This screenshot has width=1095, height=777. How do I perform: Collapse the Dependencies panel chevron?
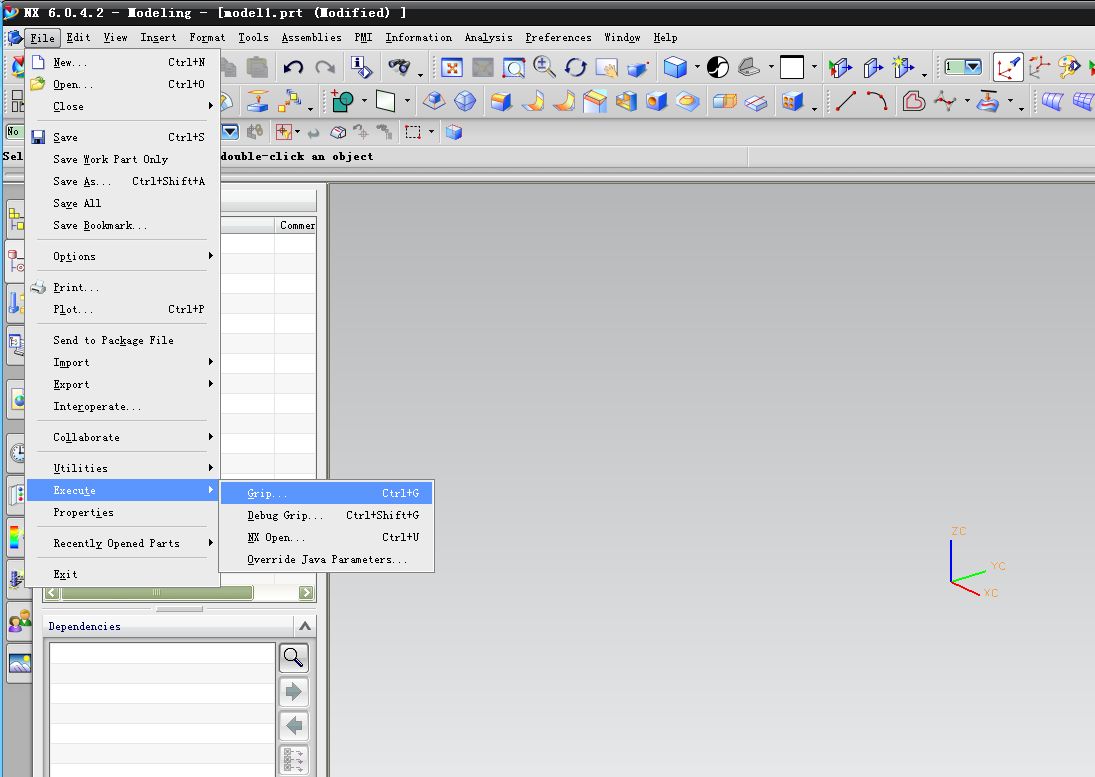pyautogui.click(x=305, y=626)
